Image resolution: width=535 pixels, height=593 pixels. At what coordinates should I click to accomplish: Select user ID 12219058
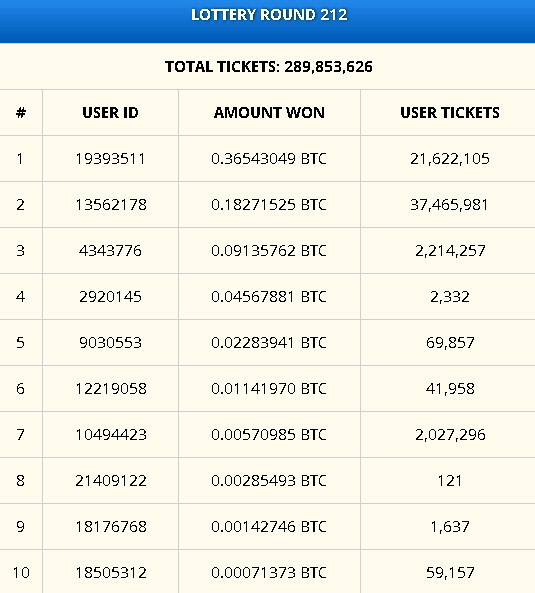[x=111, y=389]
